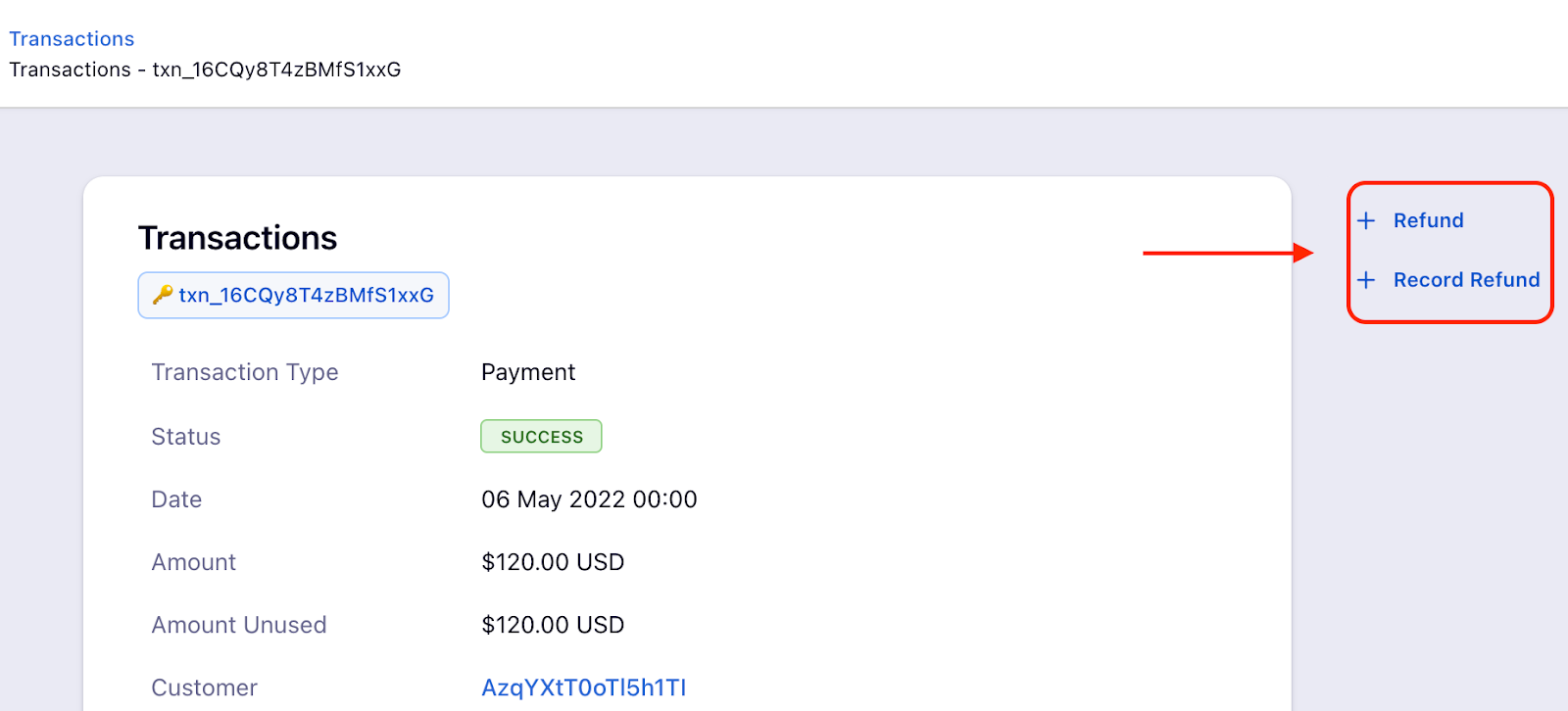Select the Record Refund action text
This screenshot has width=1568, height=711.
[1466, 281]
